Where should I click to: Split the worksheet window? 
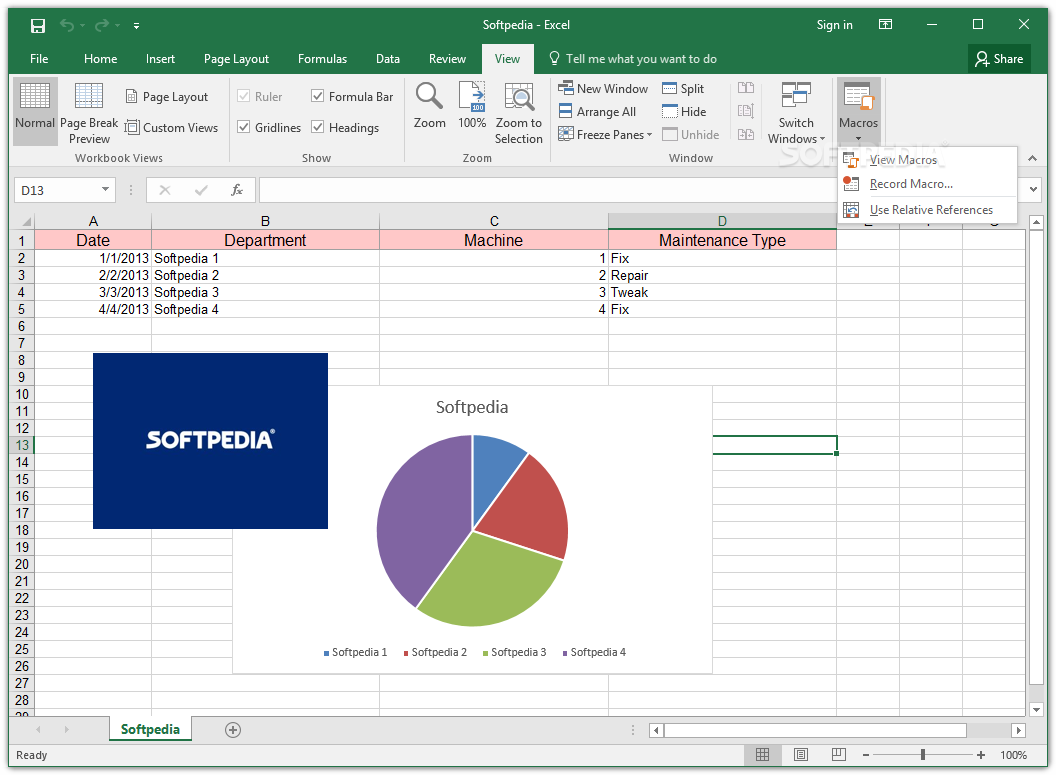pos(683,88)
